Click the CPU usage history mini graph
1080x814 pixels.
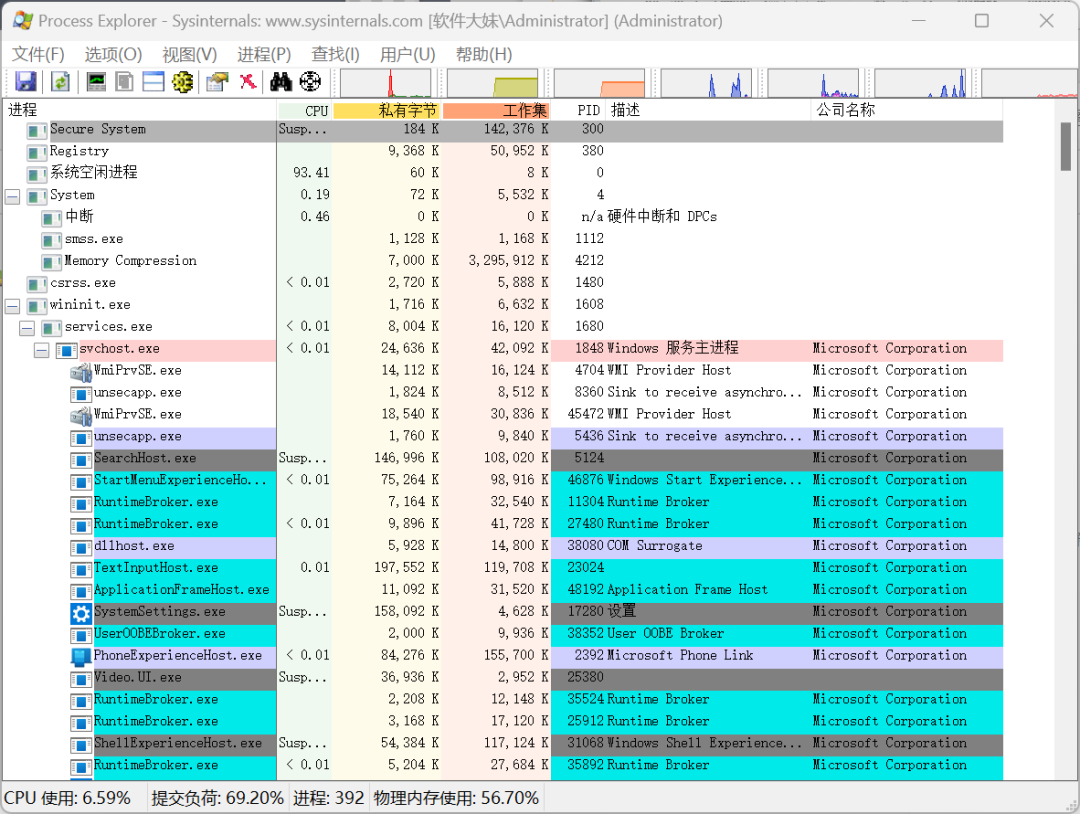386,83
